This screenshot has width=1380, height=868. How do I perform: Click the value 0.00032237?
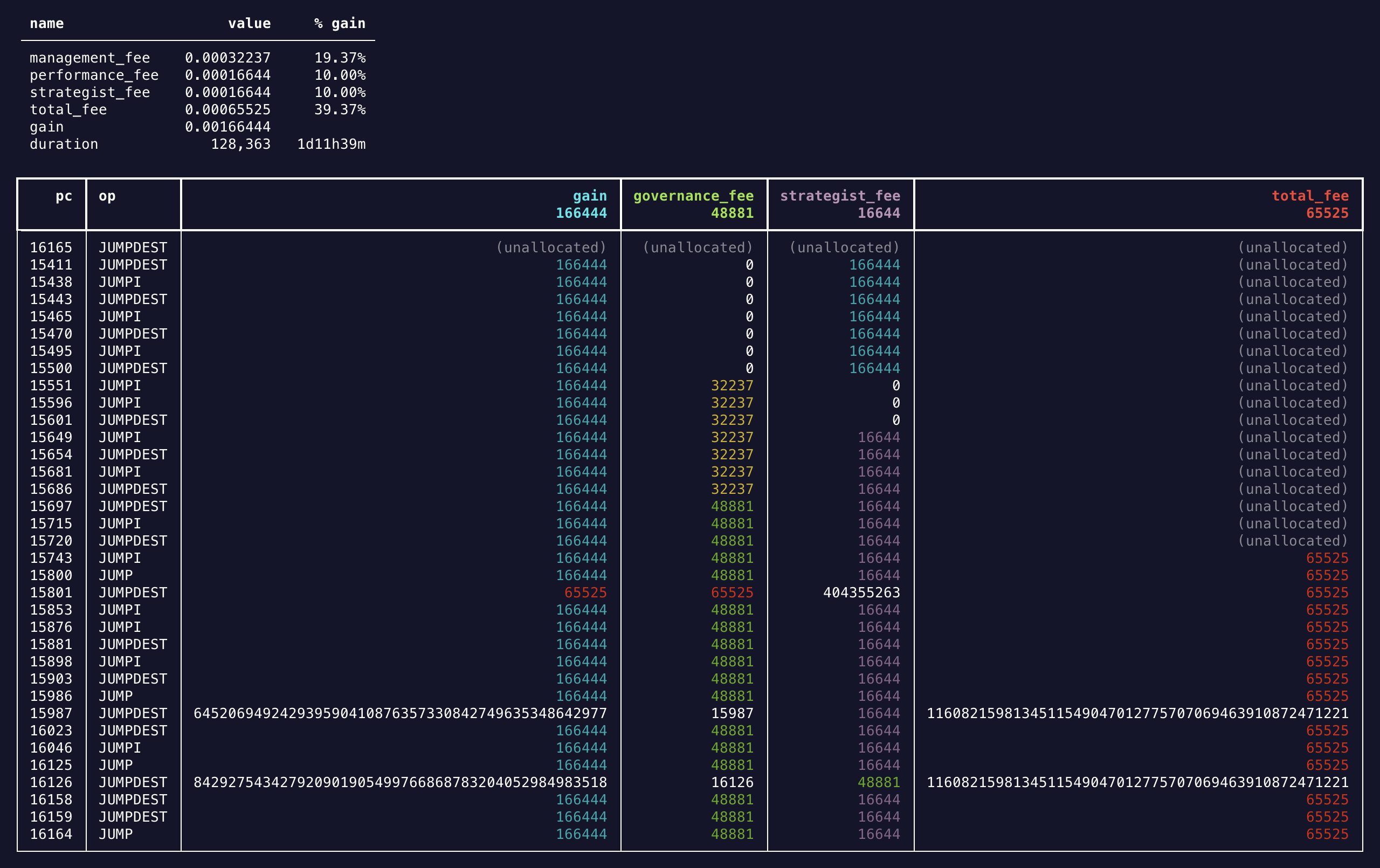point(227,58)
